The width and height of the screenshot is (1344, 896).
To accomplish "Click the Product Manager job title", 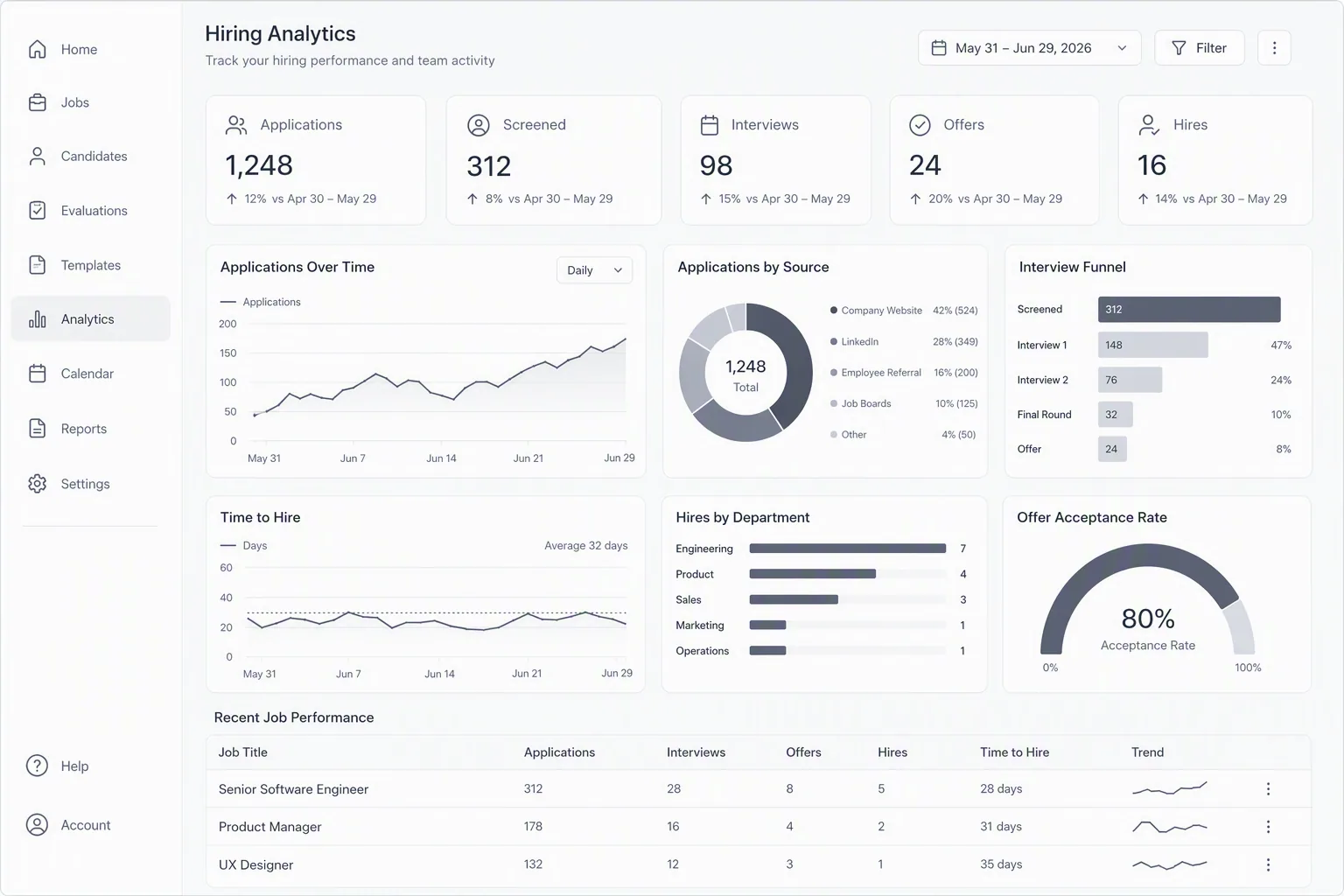I will [269, 827].
